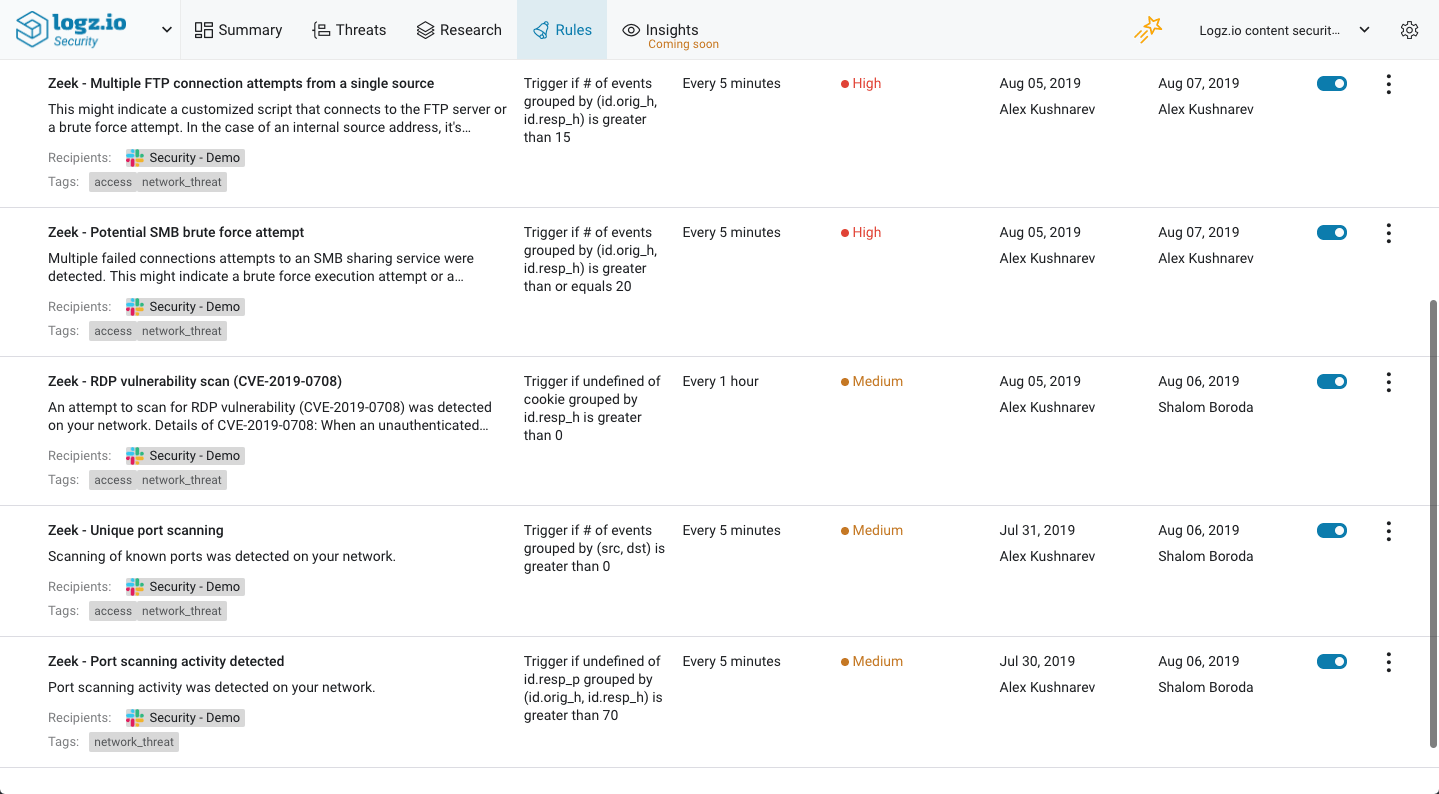Toggle off Potential SMB brute force rule
The width and height of the screenshot is (1439, 794).
click(x=1332, y=233)
